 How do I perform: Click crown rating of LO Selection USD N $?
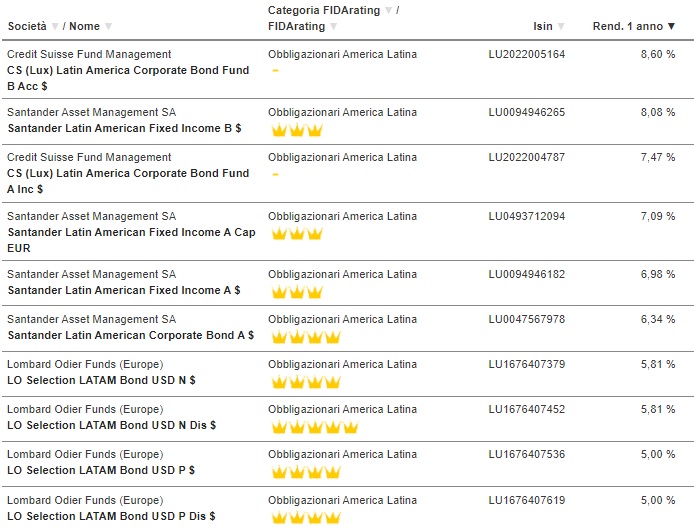pos(306,382)
